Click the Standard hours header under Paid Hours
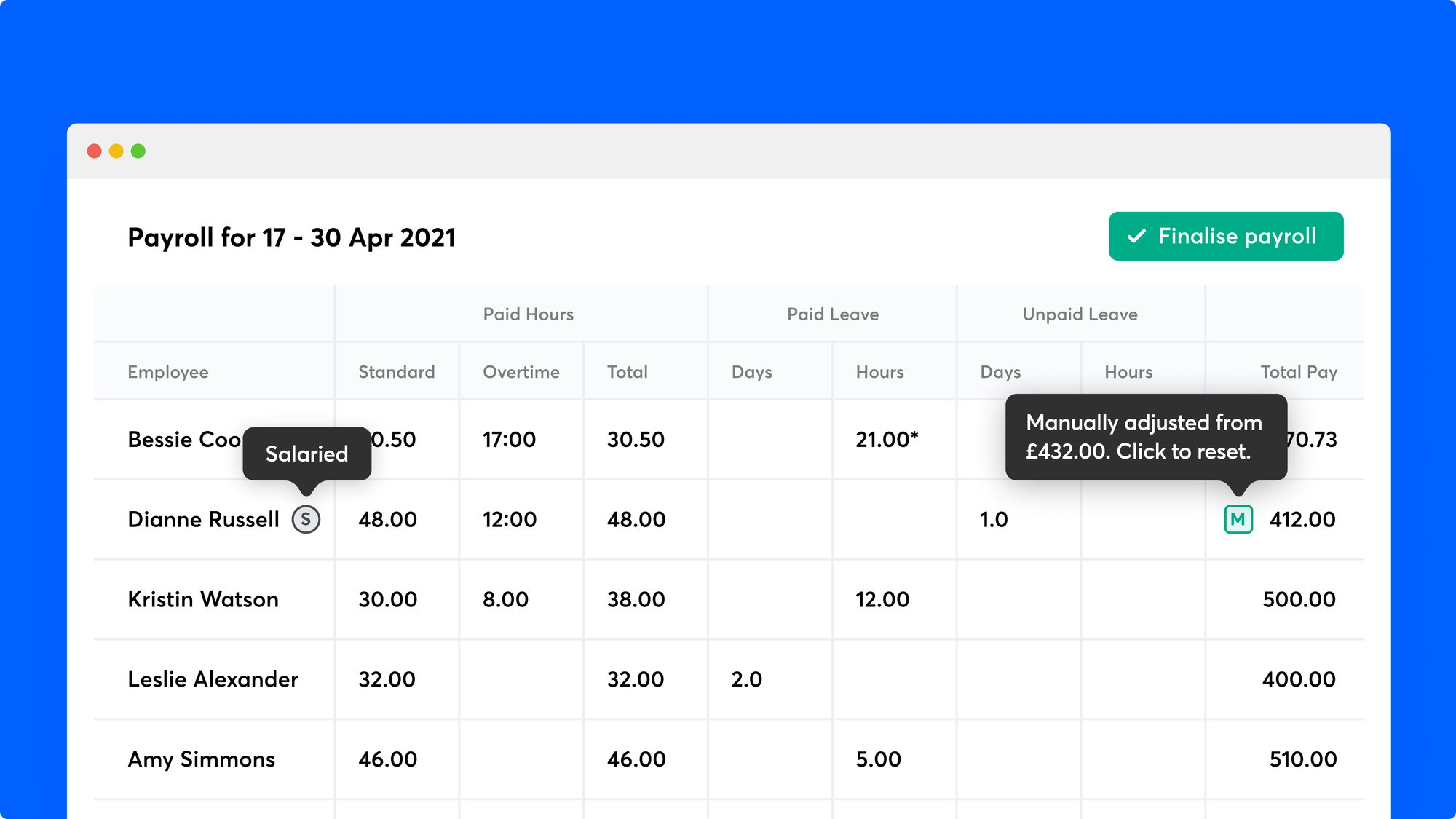The image size is (1456, 819). [x=396, y=372]
